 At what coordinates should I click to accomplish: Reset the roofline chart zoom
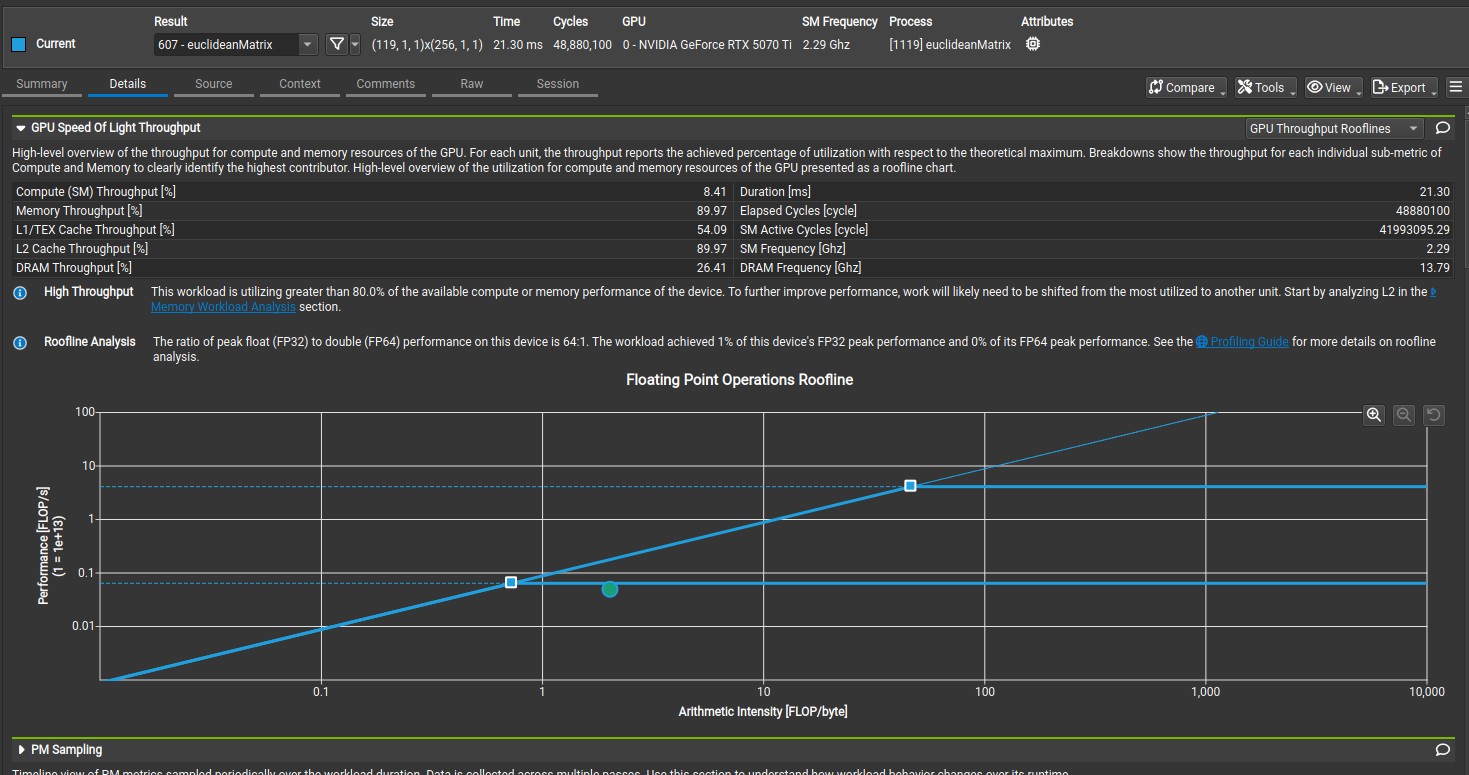[x=1434, y=415]
